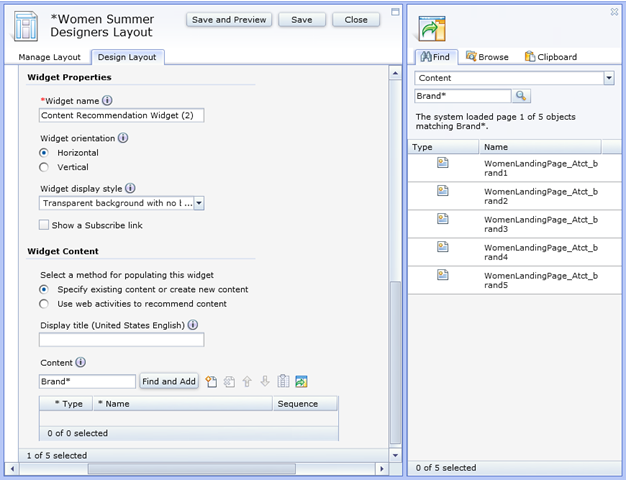Screen dimensions: 627x480
Task: Click the '0 of 0 selected' table footer
Action: click(x=78, y=433)
